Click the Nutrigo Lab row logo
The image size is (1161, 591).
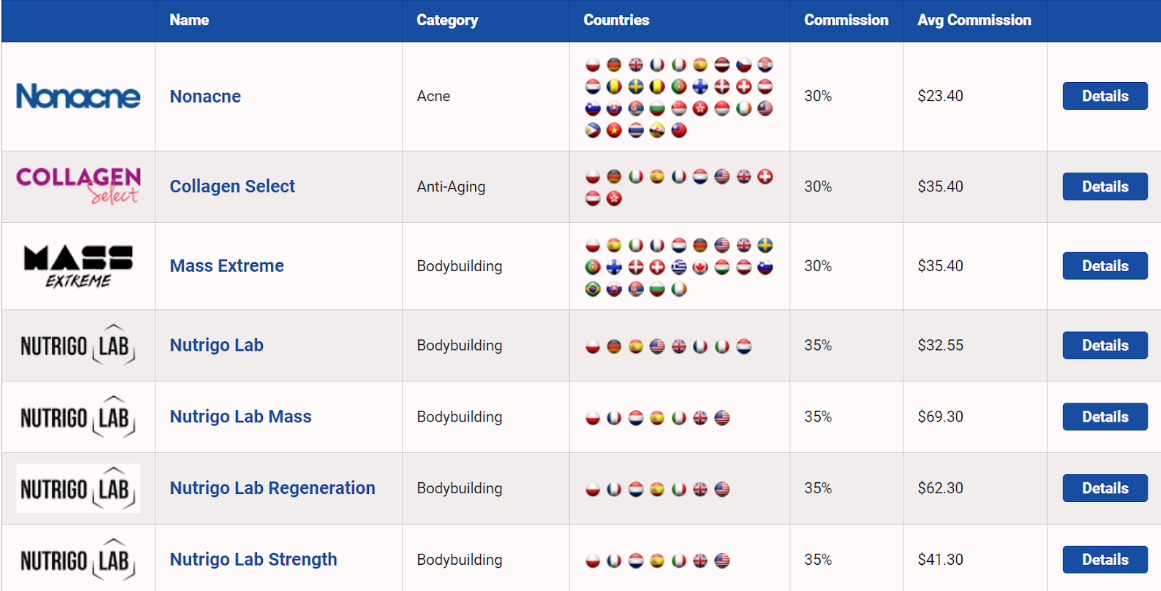coord(78,345)
